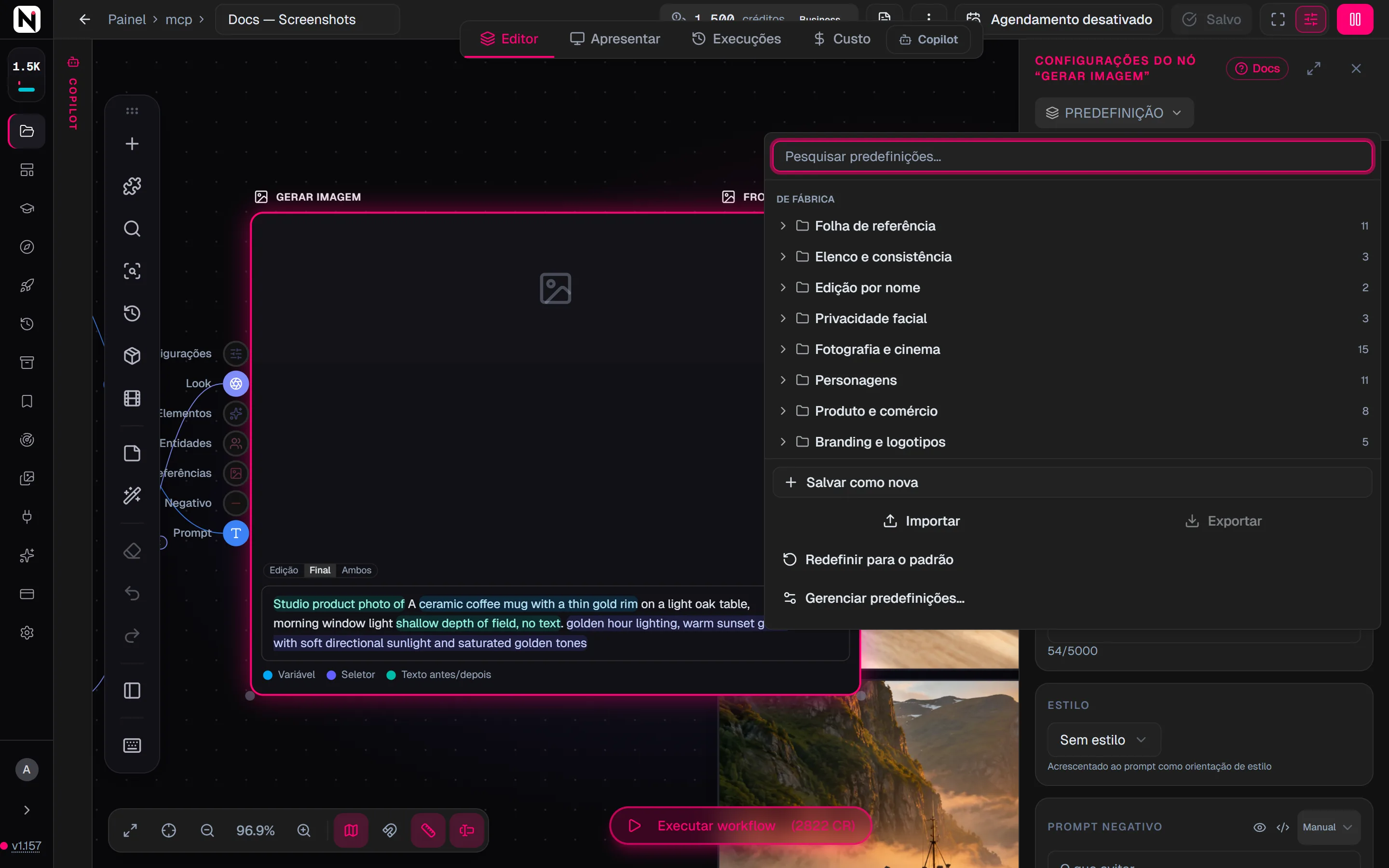Open the Copilot button in top bar
Screen dimensions: 1389x868
pos(928,39)
